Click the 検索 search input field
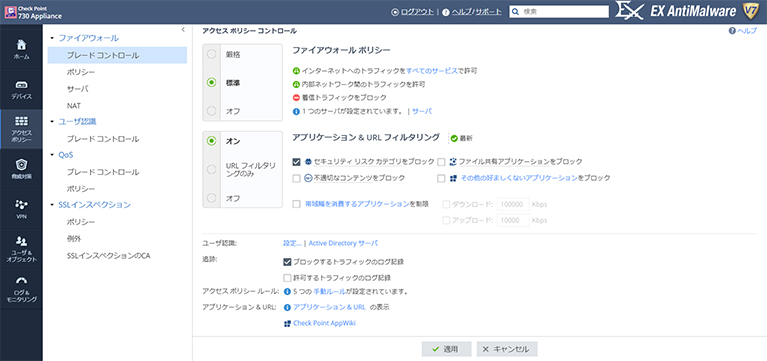Screen dimensions: 767x361 pos(559,12)
